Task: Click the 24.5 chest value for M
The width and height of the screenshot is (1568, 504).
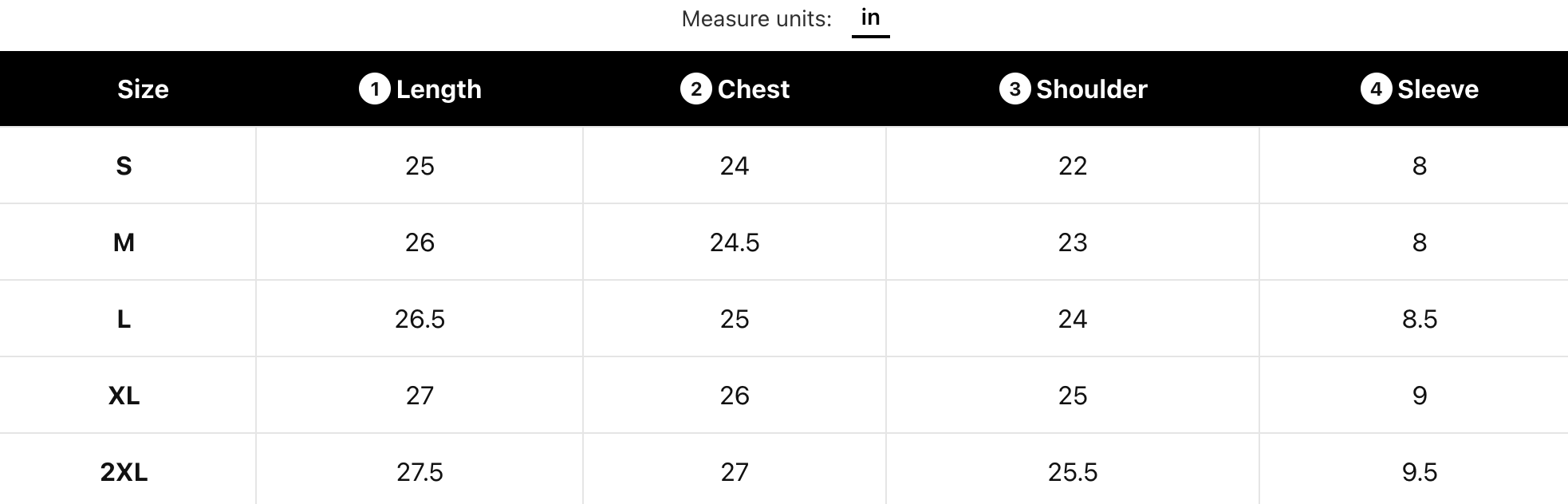Action: [x=735, y=242]
